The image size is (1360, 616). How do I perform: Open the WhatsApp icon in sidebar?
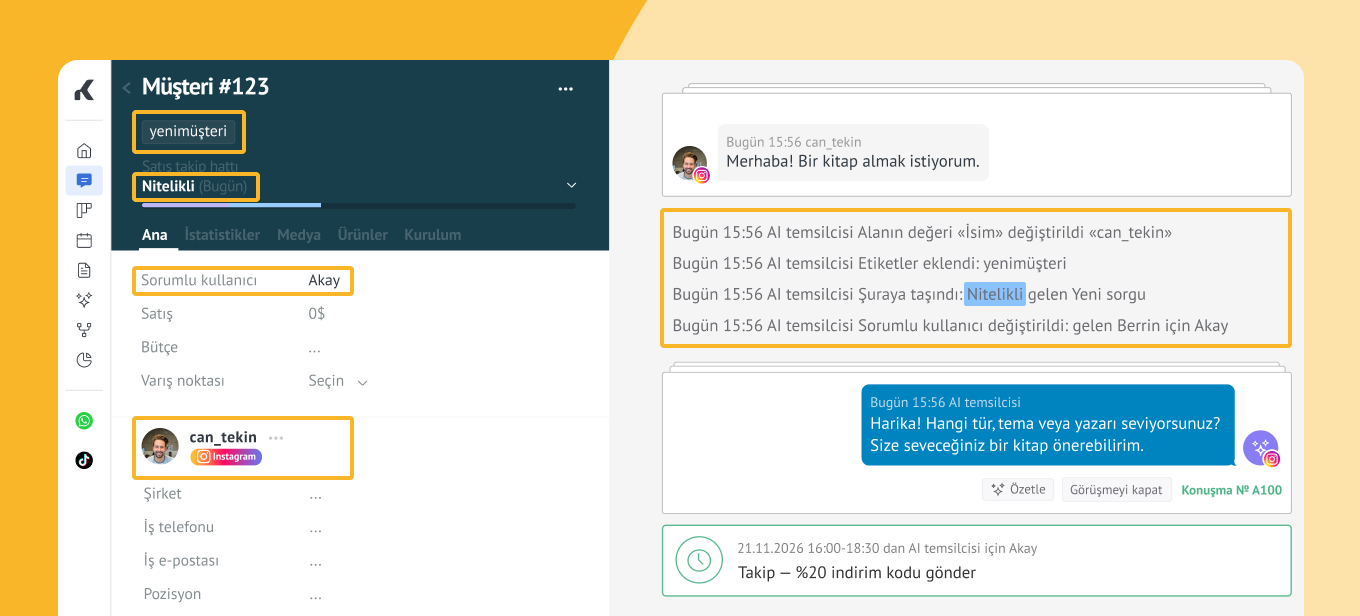pyautogui.click(x=84, y=421)
